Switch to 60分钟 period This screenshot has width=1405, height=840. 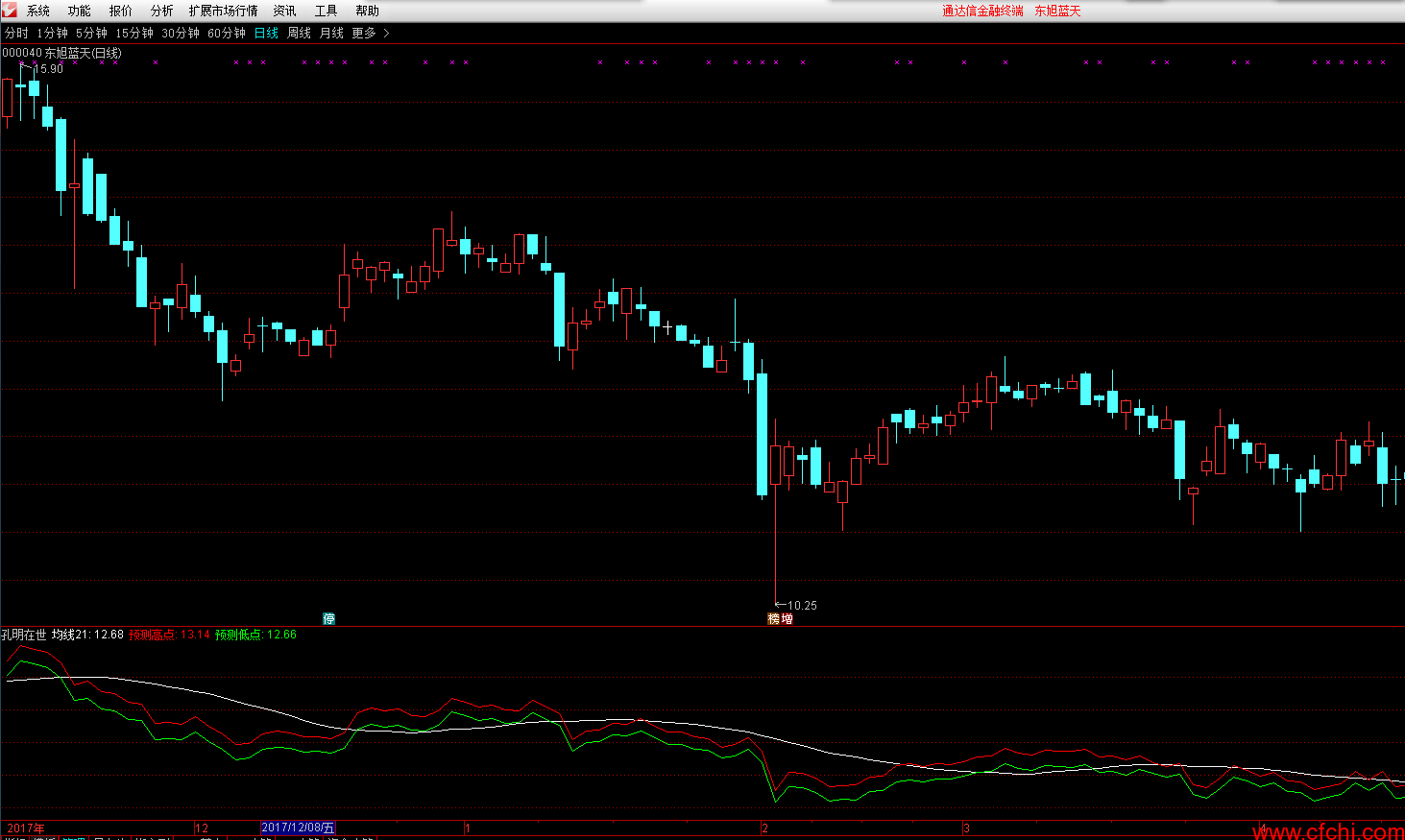pyautogui.click(x=227, y=33)
